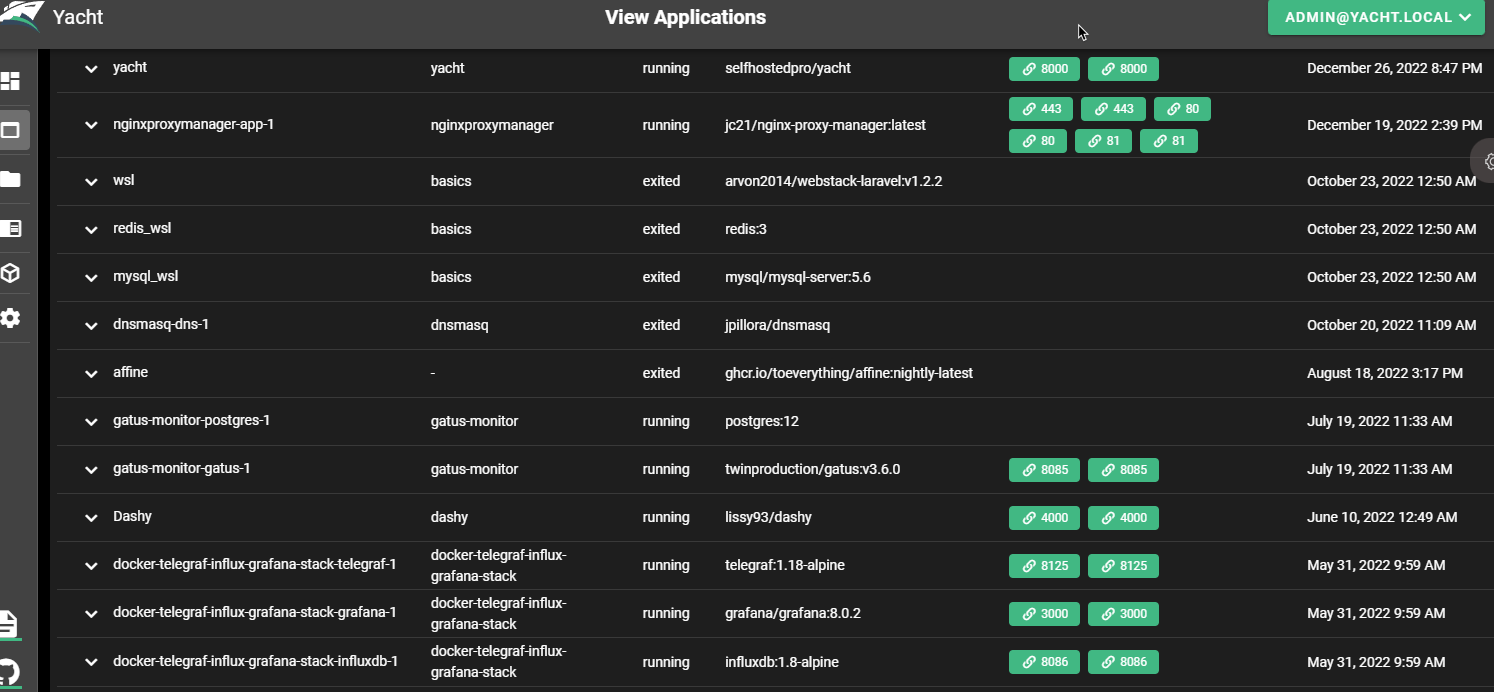1494x692 pixels.
Task: Select the Dashy application name
Action: (x=132, y=517)
